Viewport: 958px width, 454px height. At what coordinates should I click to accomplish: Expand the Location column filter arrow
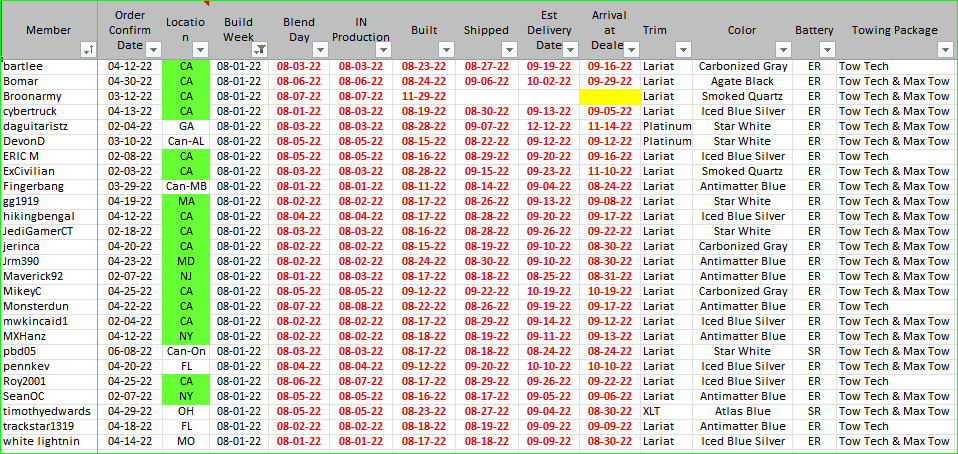[201, 49]
